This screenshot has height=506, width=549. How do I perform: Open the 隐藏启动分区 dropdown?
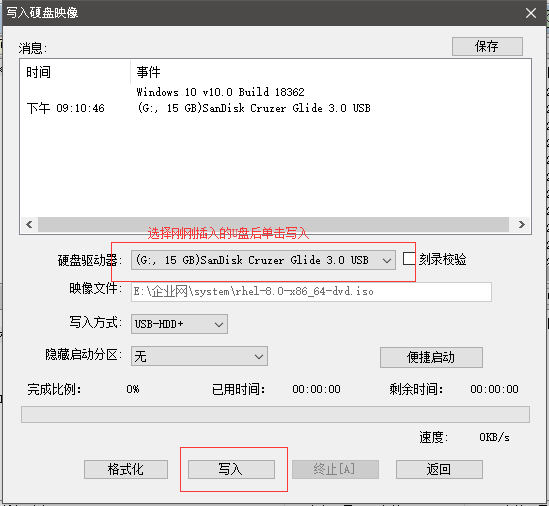pyautogui.click(x=199, y=356)
